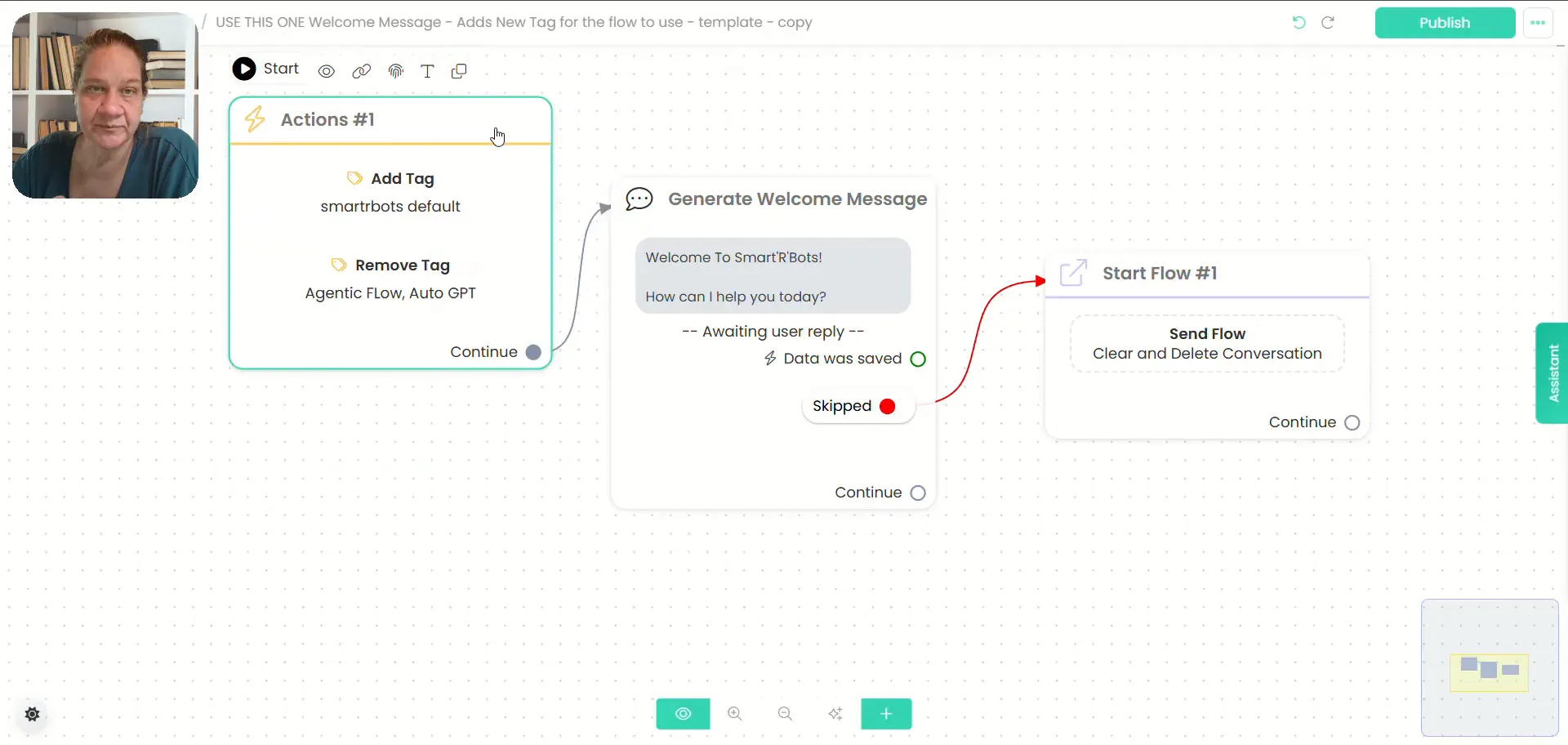Click the fingerprint icon in start toolbar
Viewport: 1568px width, 745px height.
[396, 71]
